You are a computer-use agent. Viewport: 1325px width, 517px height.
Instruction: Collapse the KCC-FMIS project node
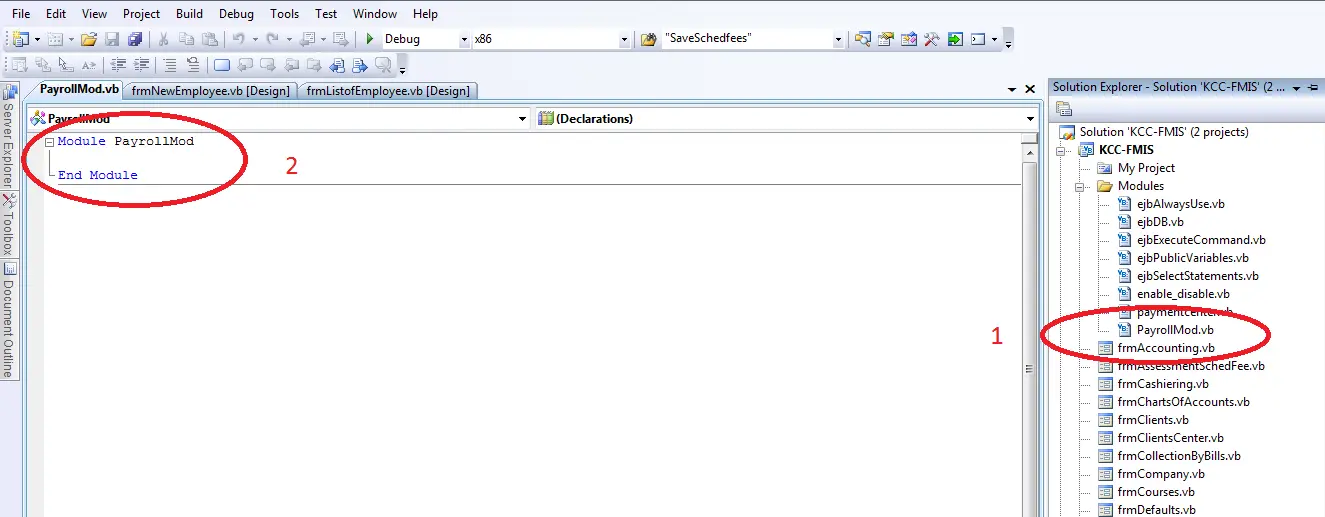point(1062,150)
